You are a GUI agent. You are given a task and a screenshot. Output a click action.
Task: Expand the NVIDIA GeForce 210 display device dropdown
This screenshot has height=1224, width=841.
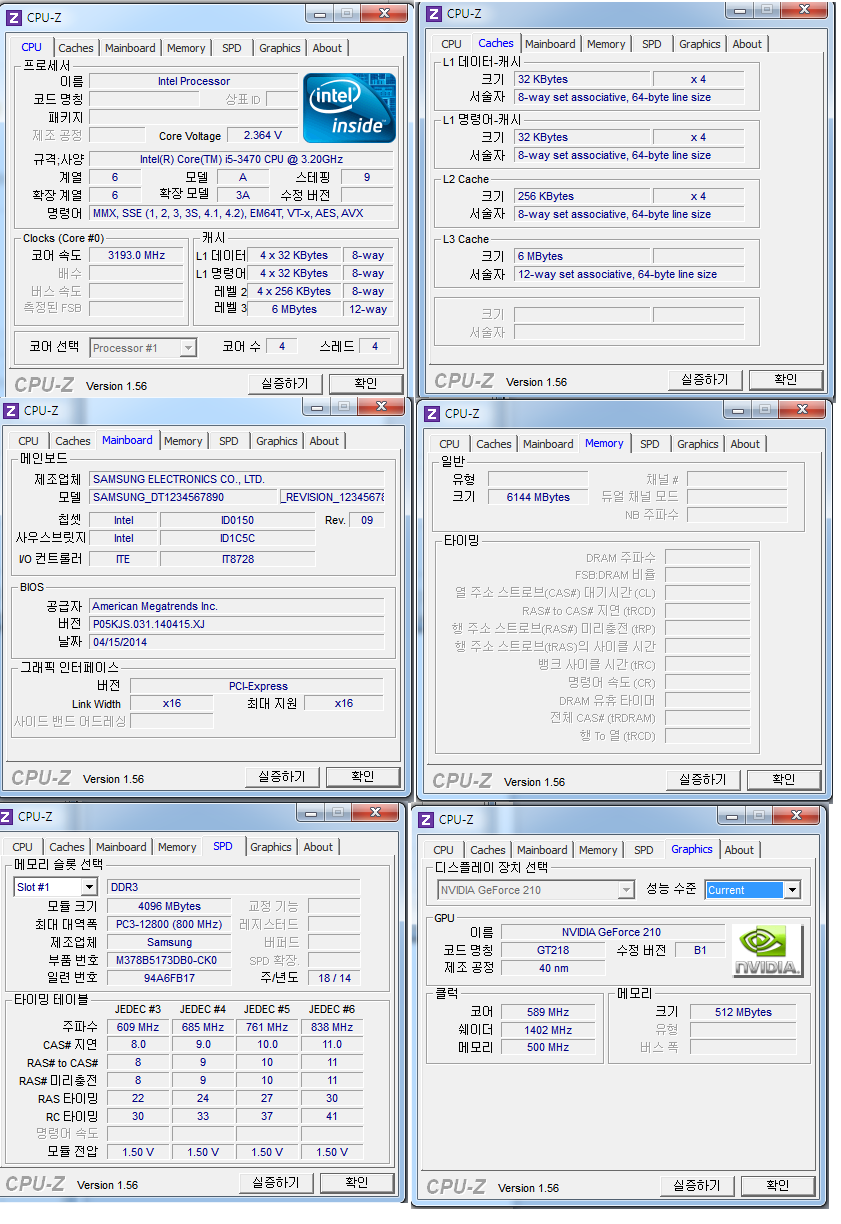(x=626, y=890)
